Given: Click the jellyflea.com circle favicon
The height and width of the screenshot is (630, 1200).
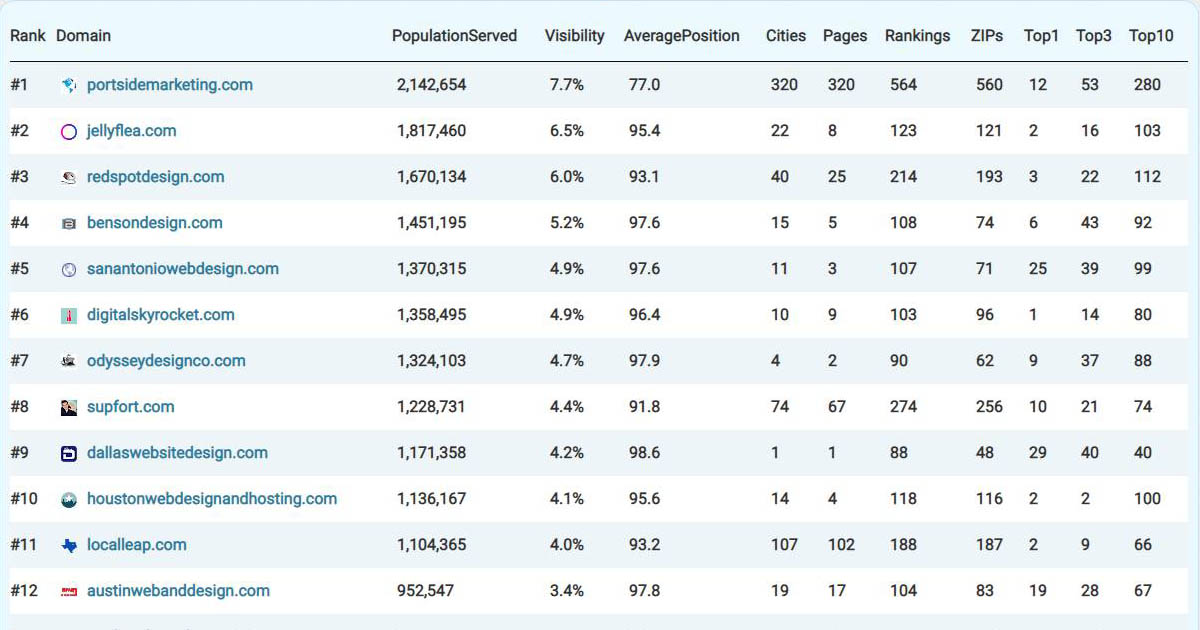Looking at the screenshot, I should point(69,132).
